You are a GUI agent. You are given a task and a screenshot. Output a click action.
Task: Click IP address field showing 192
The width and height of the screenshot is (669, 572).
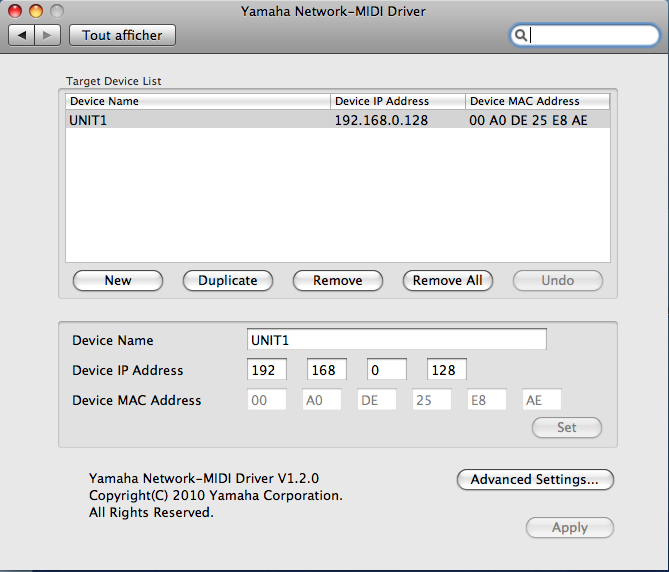[267, 369]
